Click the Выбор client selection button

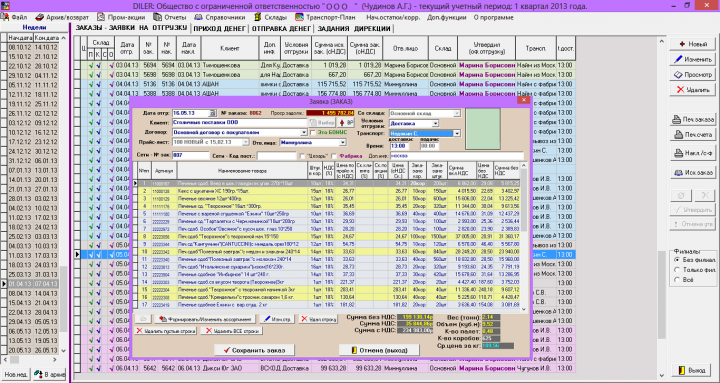(x=321, y=123)
